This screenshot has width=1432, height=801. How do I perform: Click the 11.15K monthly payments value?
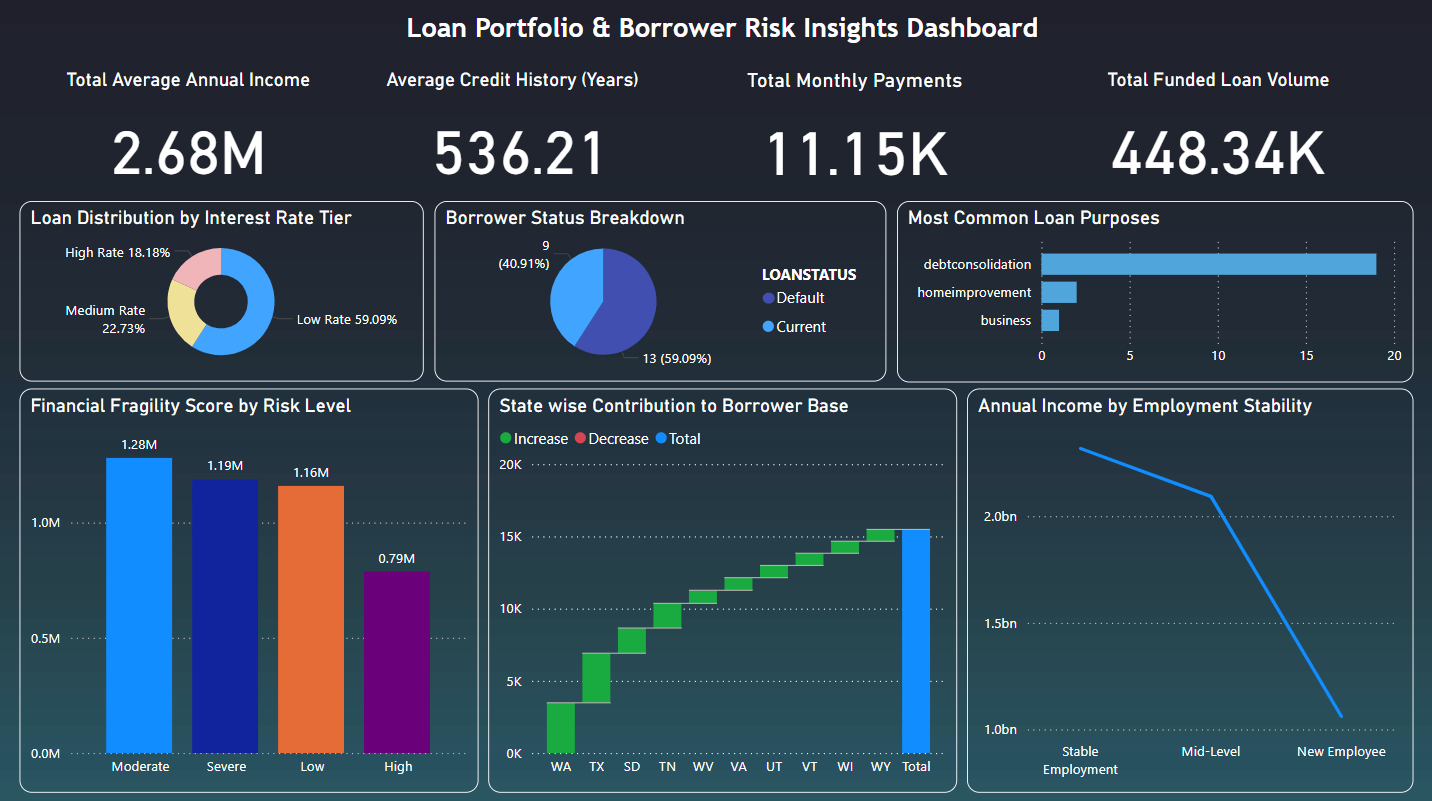pyautogui.click(x=856, y=155)
